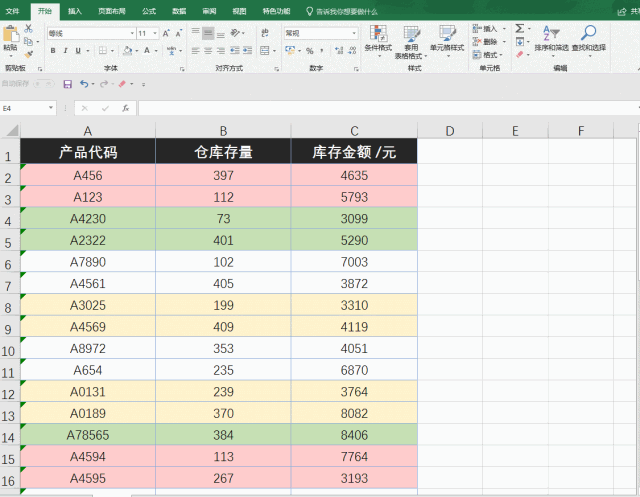Switch to the Page Layout (页面布局) tab
The width and height of the screenshot is (640, 497).
(111, 11)
